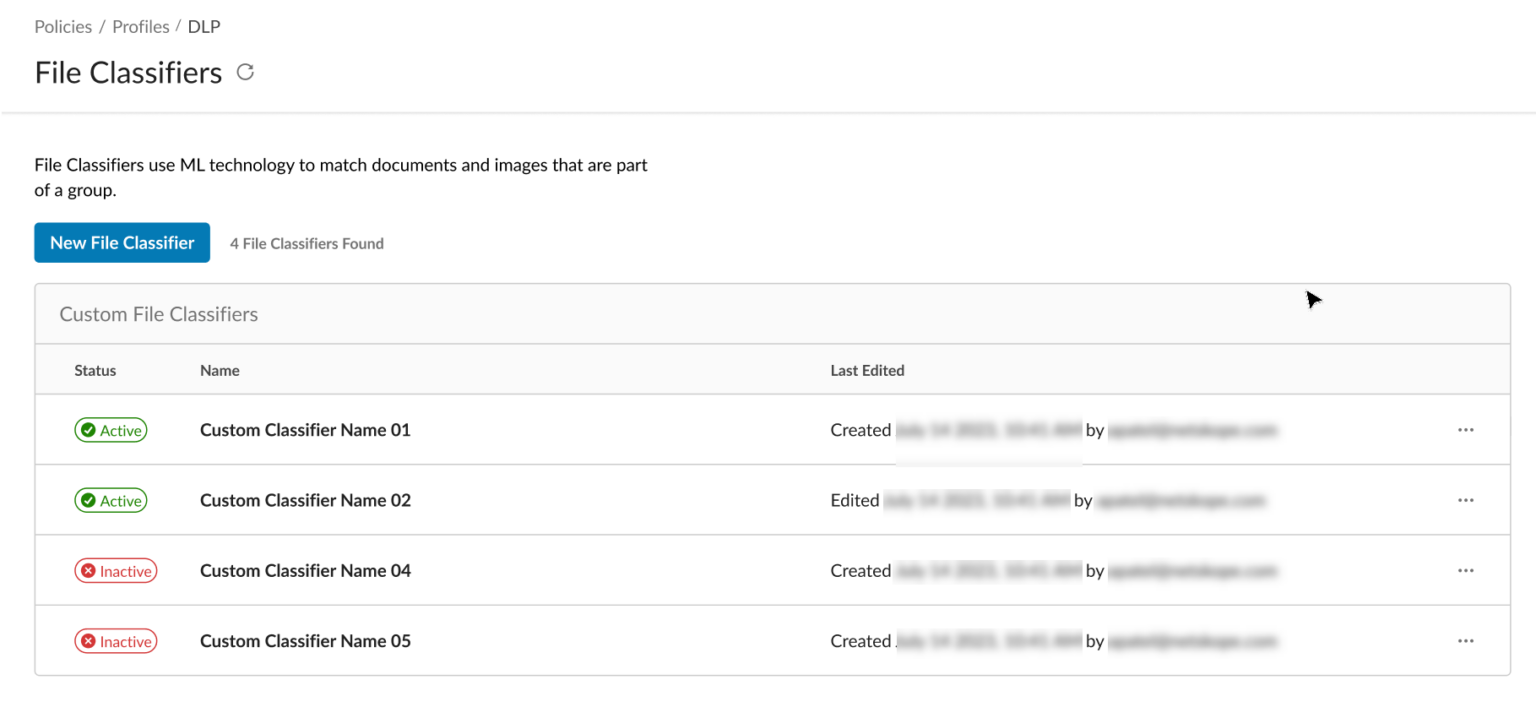Click the three-dot icon on Custom Classifier Name 05 row
1536x718 pixels.
[x=1466, y=640]
